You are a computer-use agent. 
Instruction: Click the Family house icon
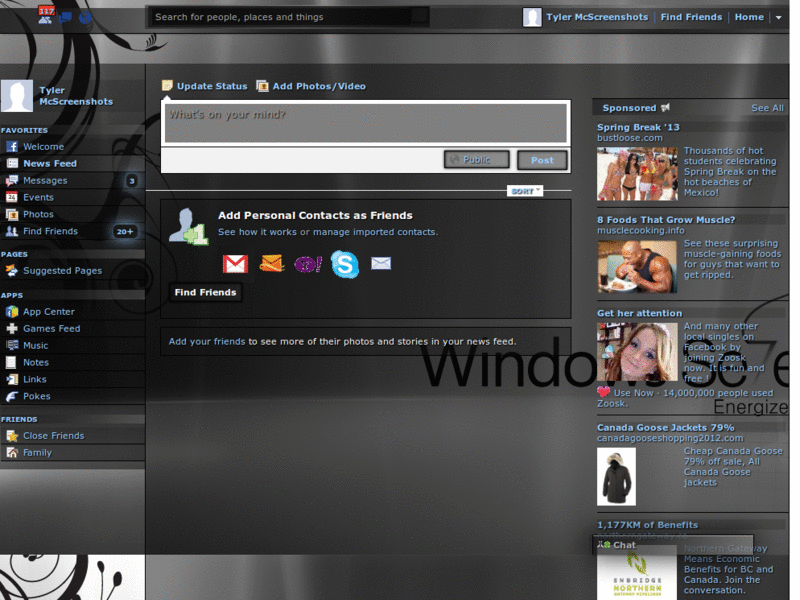pos(12,453)
